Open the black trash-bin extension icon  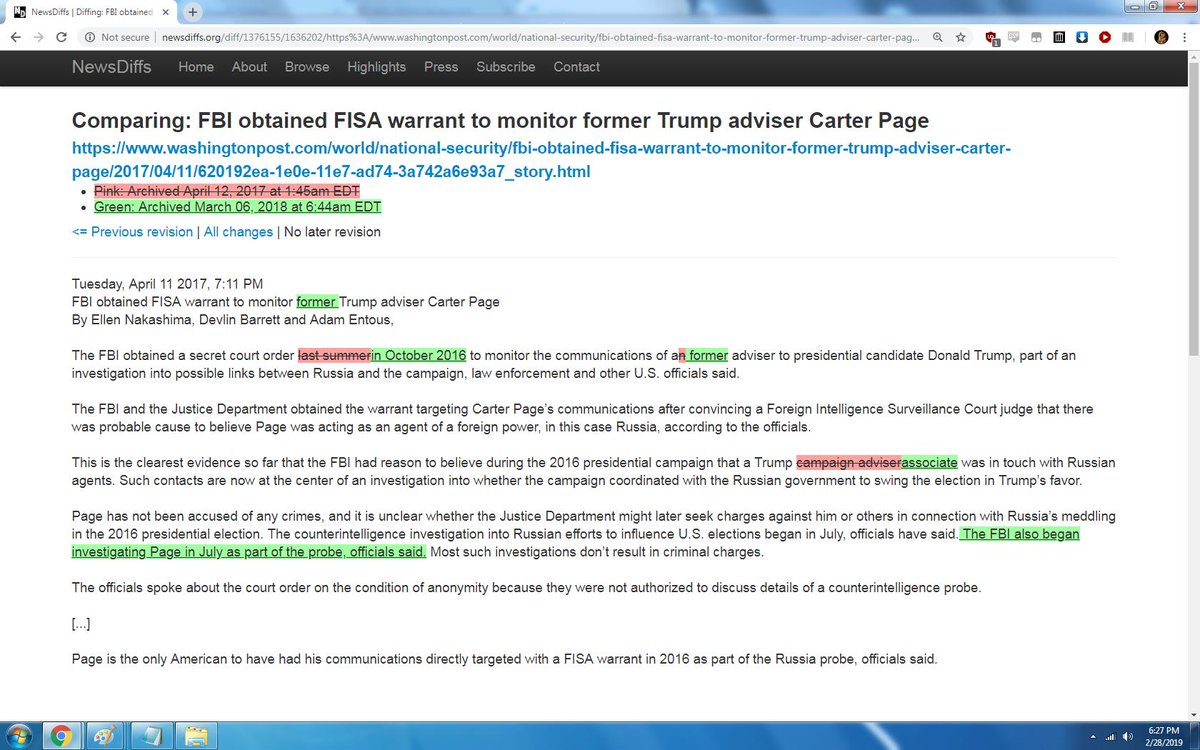pos(1059,37)
